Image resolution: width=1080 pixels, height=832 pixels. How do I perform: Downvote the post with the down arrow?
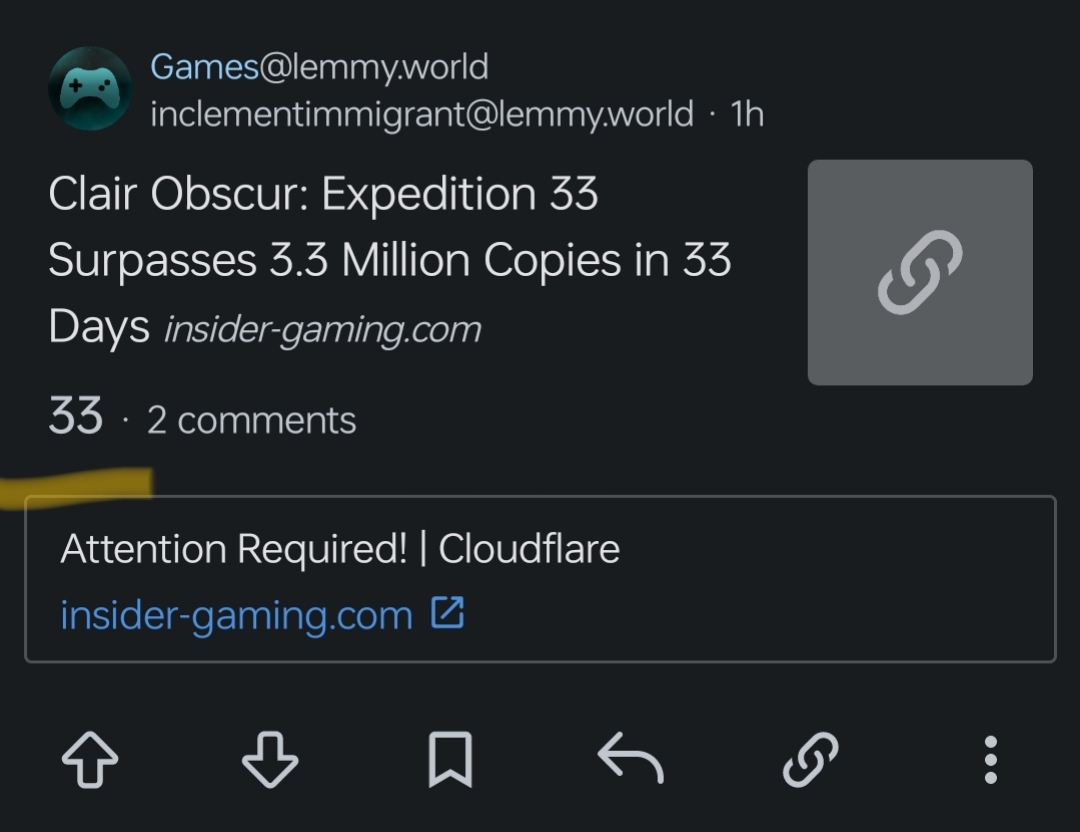270,760
